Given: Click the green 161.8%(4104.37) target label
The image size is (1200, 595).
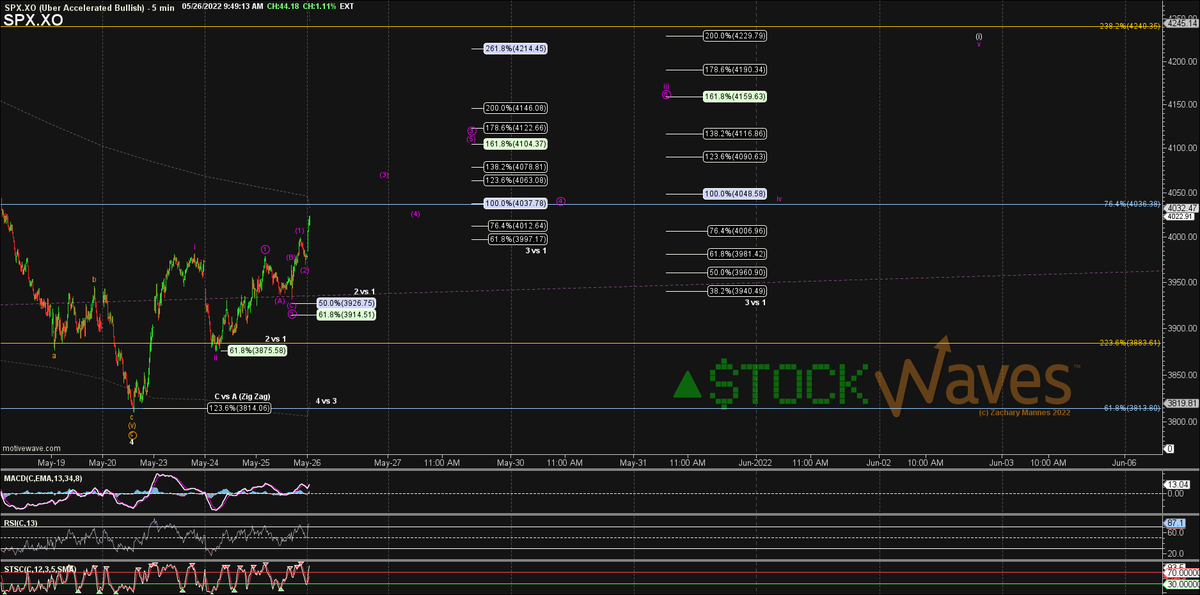Looking at the screenshot, I should 516,144.
